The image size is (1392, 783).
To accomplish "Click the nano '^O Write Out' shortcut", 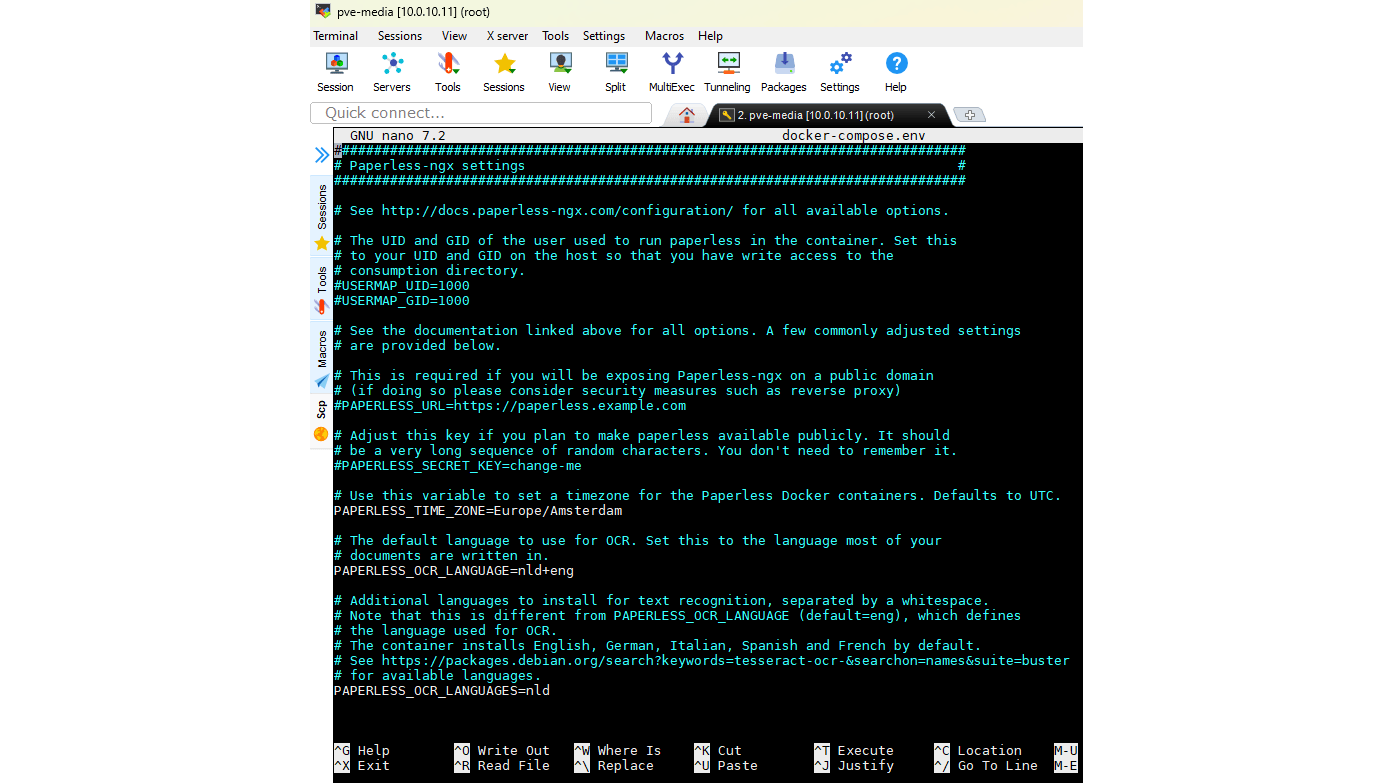I will [502, 751].
